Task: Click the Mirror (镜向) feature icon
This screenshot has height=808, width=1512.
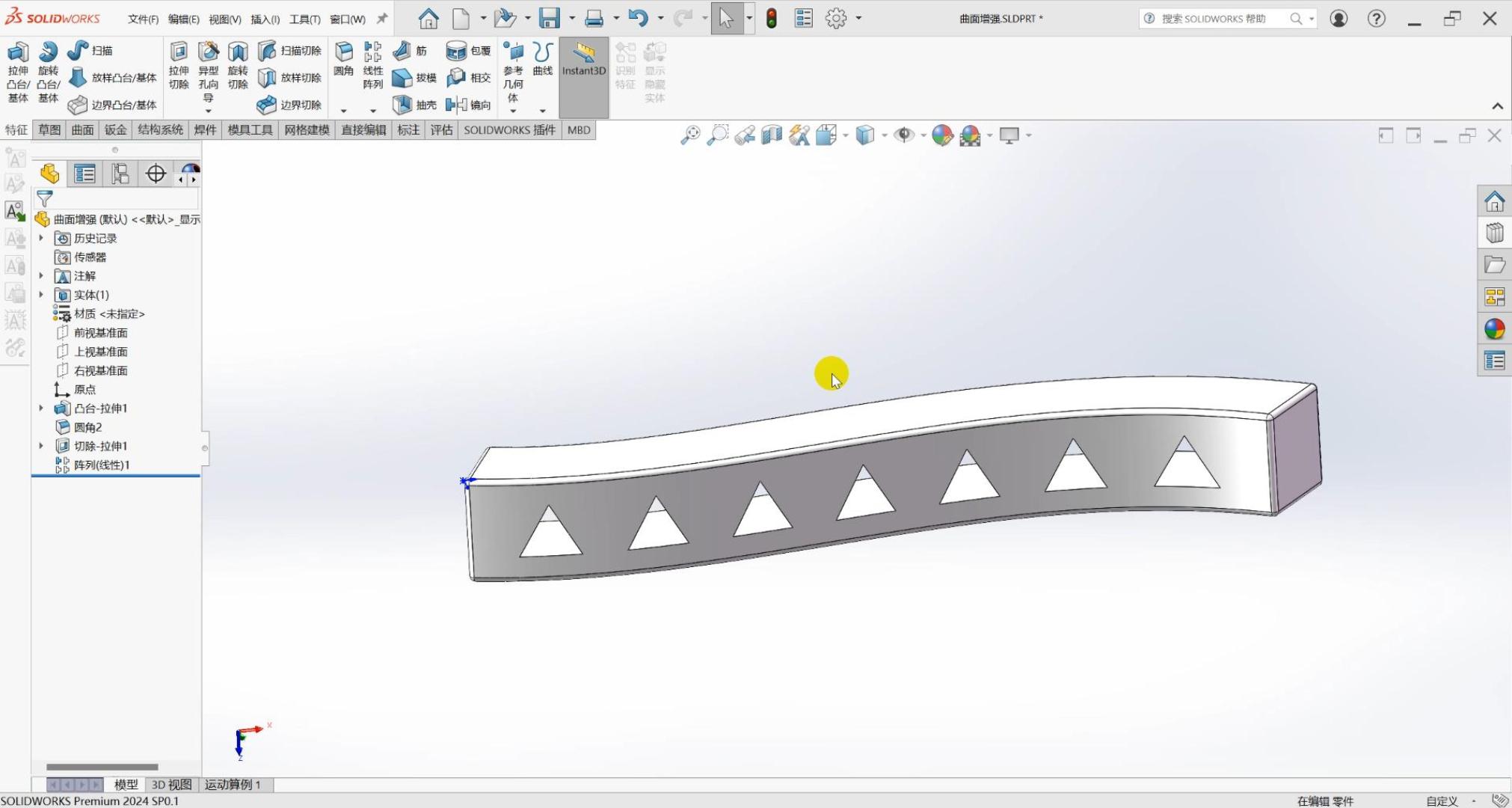Action: point(456,105)
